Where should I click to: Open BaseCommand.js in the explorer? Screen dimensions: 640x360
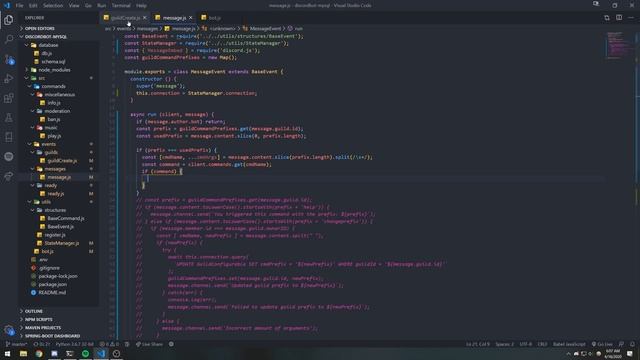(66, 218)
